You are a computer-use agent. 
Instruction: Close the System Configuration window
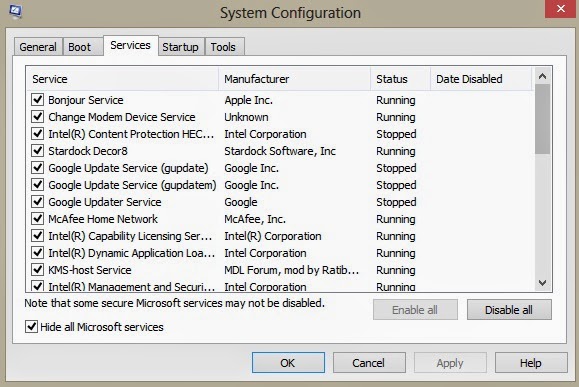point(561,8)
